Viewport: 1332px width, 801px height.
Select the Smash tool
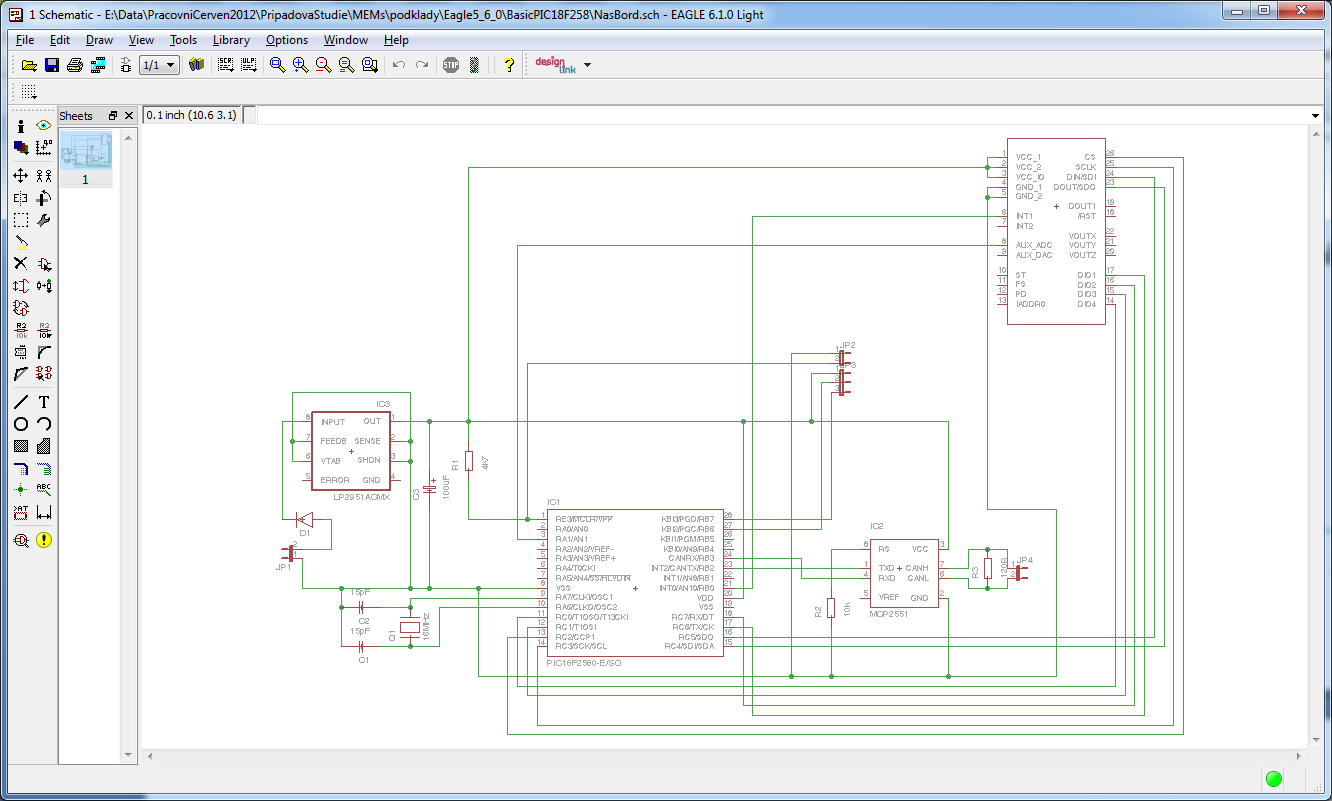pyautogui.click(x=21, y=352)
